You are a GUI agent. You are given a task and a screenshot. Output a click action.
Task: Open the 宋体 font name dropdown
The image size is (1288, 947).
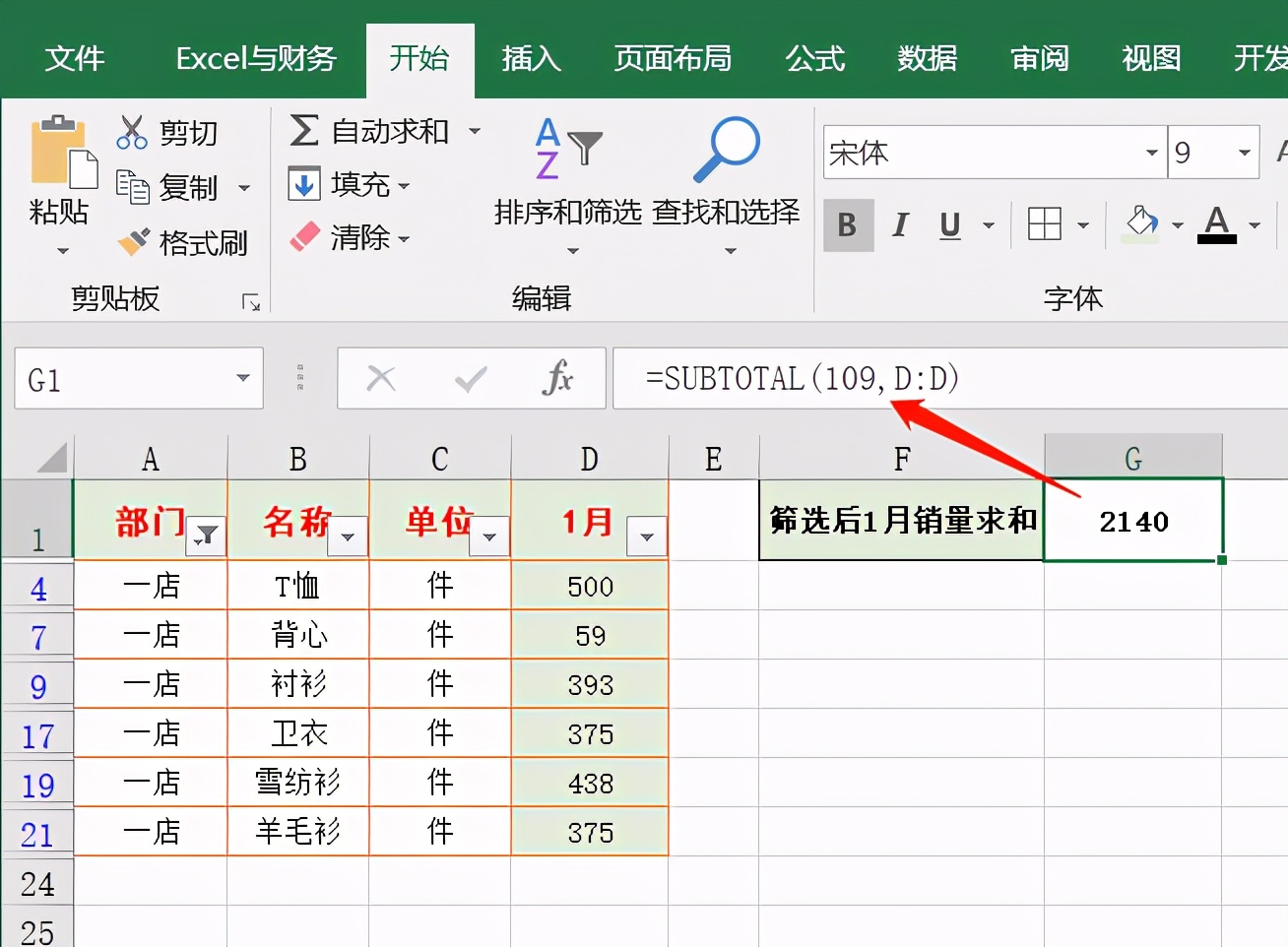coord(1151,153)
